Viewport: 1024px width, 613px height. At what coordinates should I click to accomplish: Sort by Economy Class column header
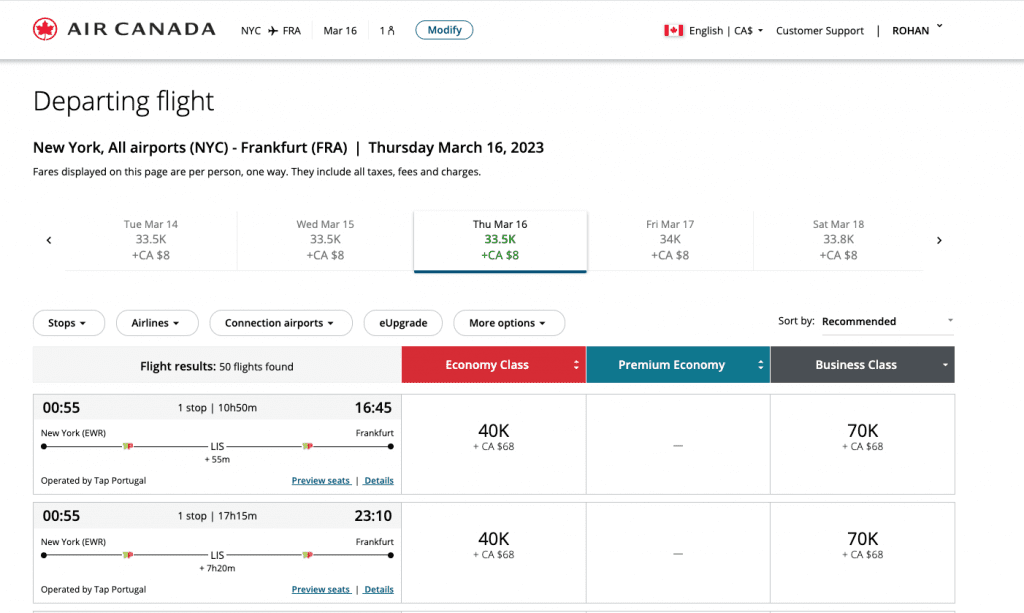pos(494,365)
